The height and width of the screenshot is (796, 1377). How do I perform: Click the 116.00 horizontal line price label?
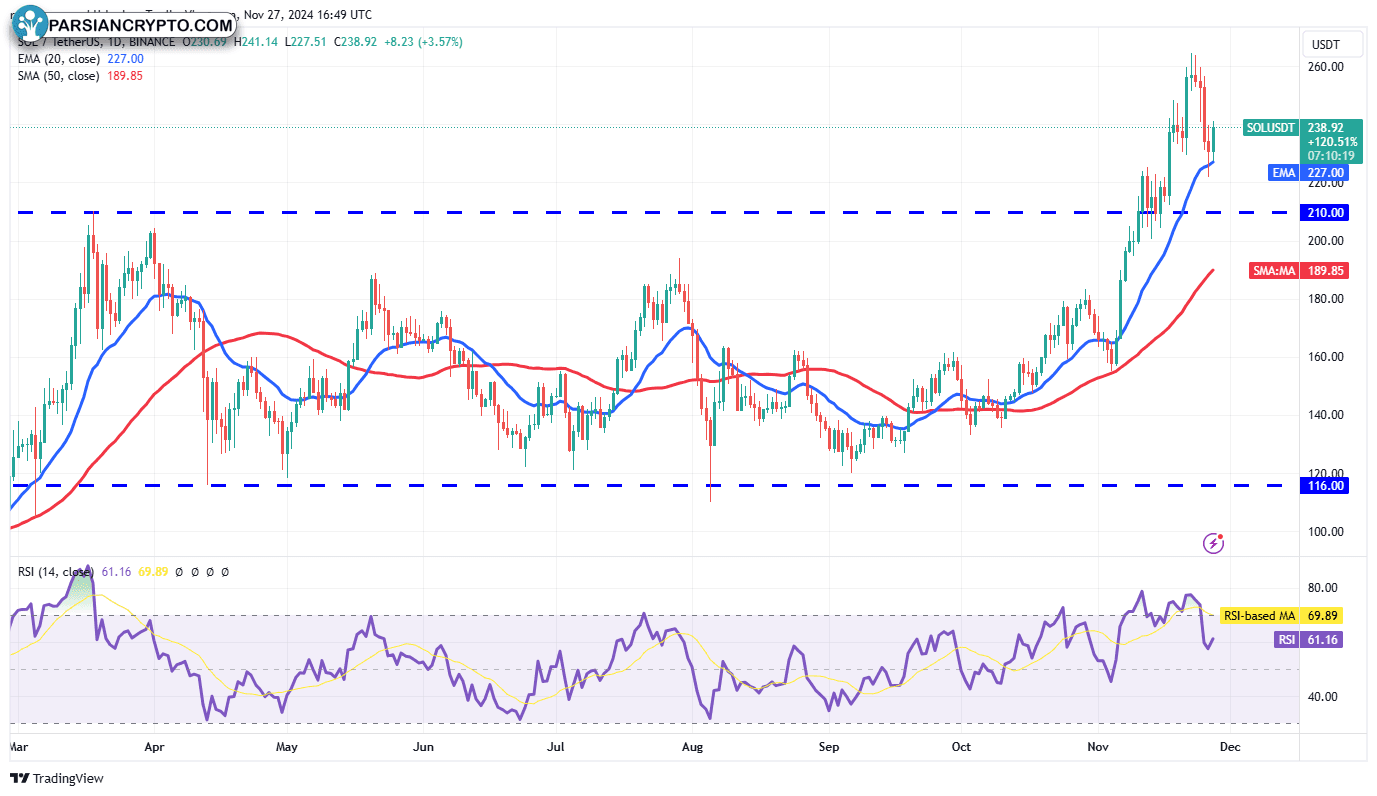[x=1324, y=485]
